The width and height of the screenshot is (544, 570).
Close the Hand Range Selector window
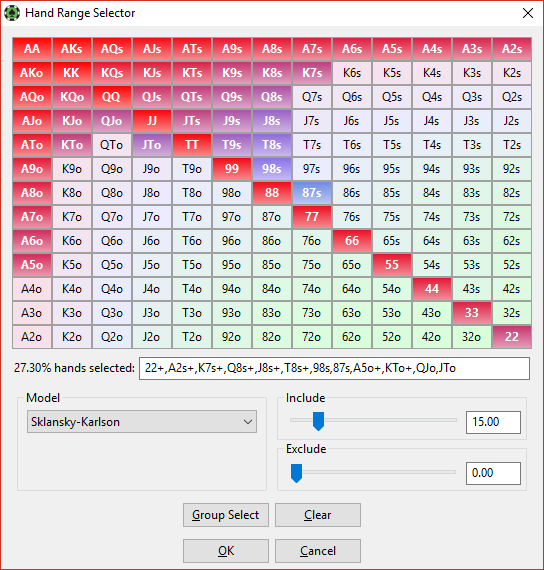[x=528, y=13]
